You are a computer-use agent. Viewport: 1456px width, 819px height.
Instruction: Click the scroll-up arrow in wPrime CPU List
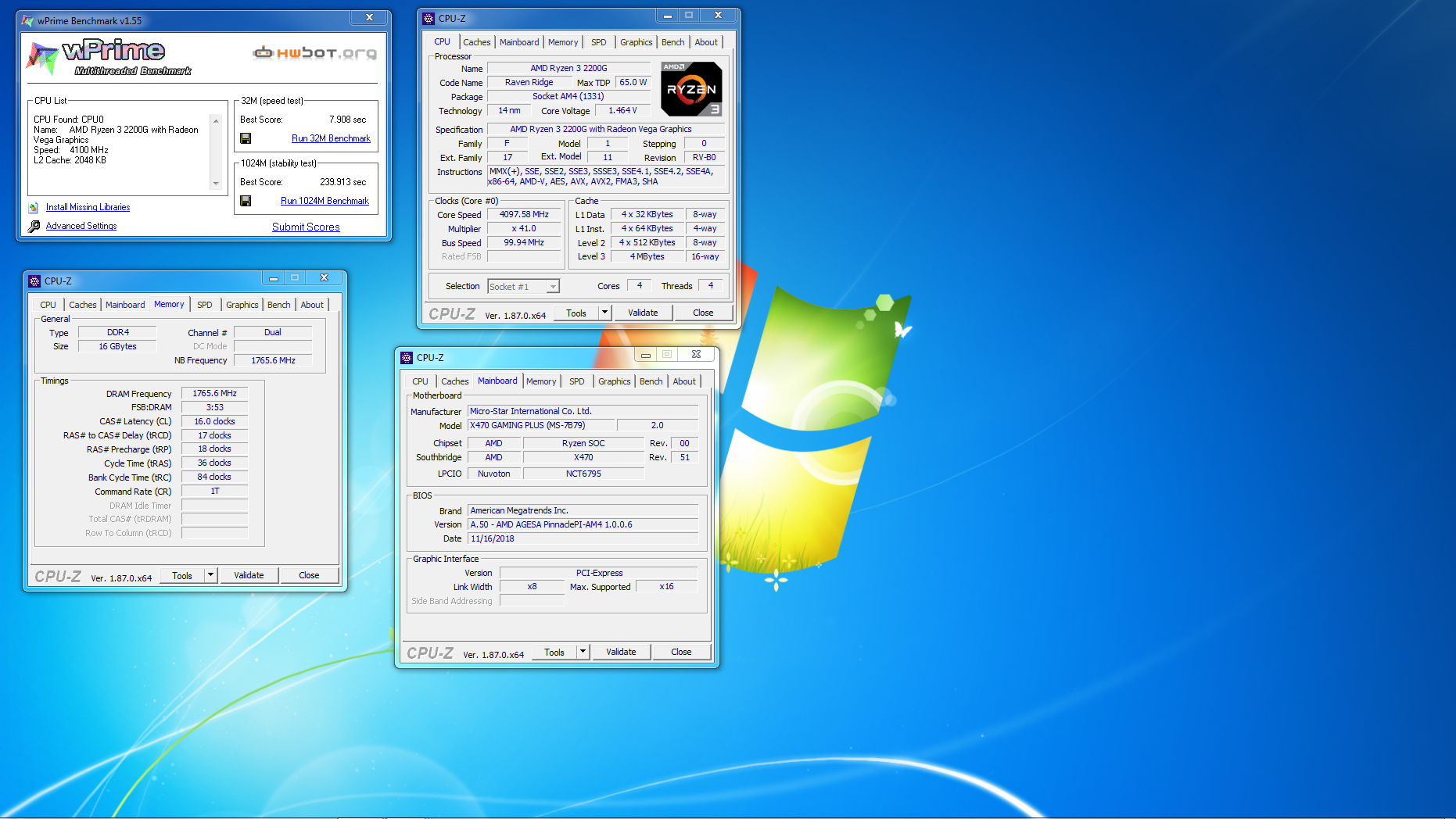(216, 121)
